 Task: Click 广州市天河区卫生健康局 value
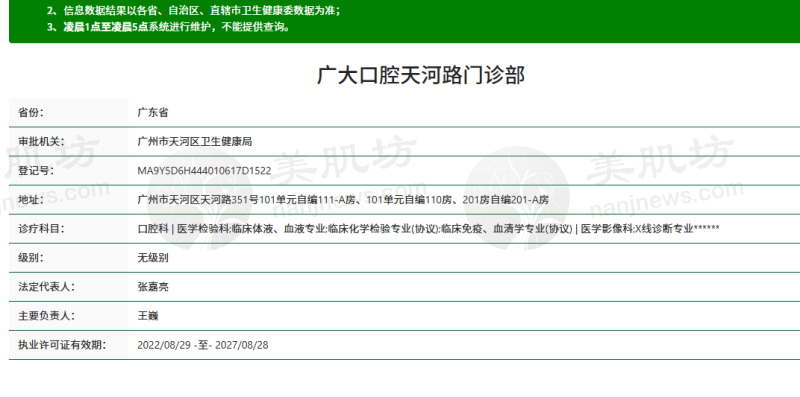pyautogui.click(x=194, y=142)
